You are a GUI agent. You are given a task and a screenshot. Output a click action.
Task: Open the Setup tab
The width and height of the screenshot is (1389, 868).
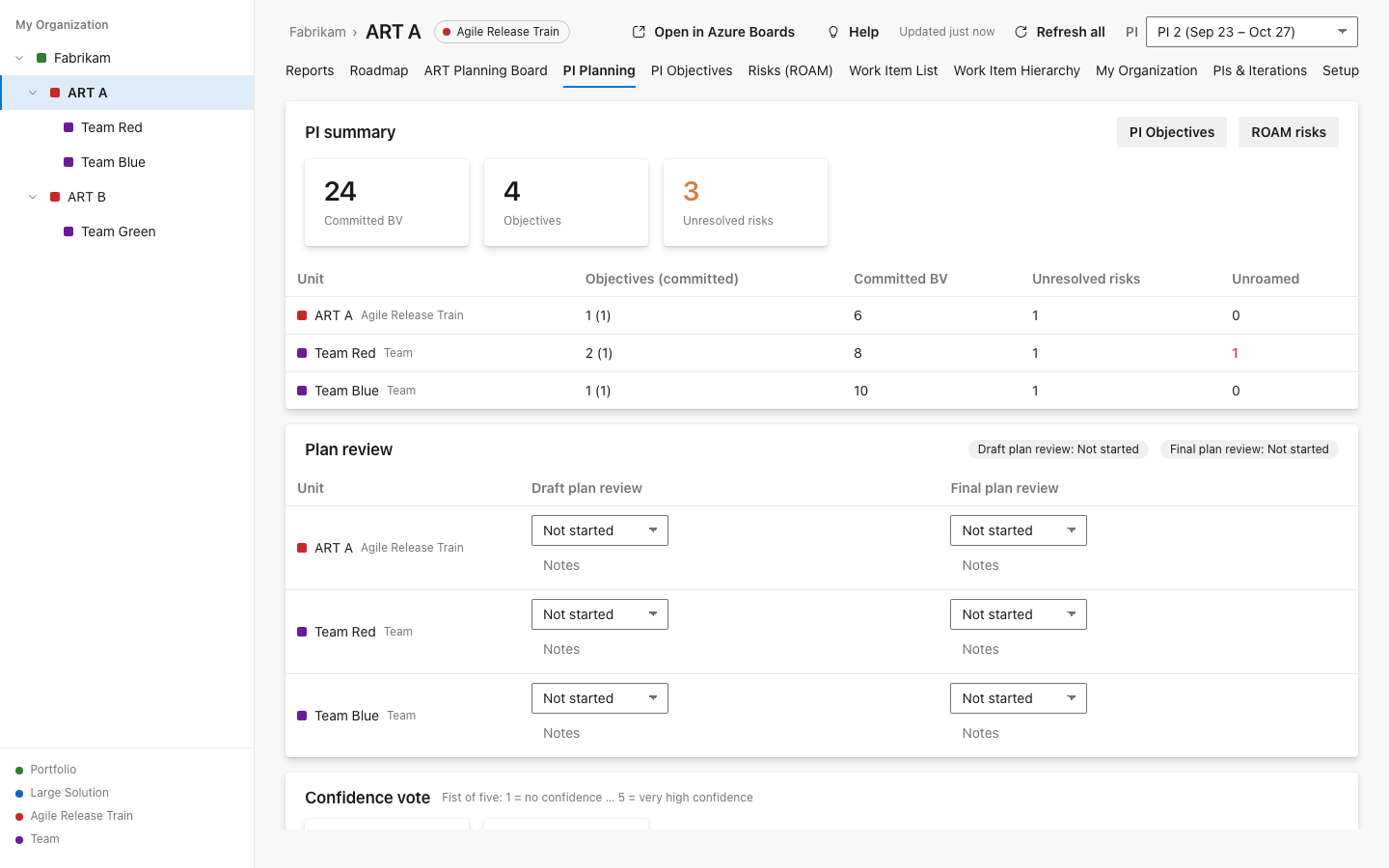tap(1341, 70)
